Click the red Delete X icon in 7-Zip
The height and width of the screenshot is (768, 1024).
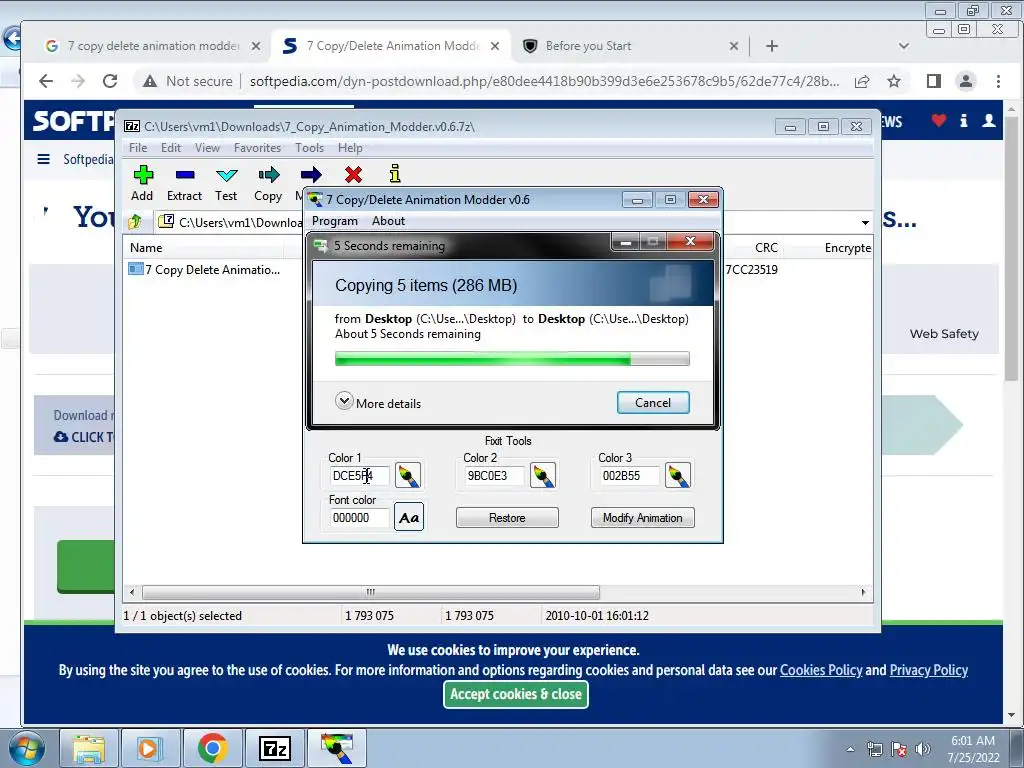tap(353, 174)
